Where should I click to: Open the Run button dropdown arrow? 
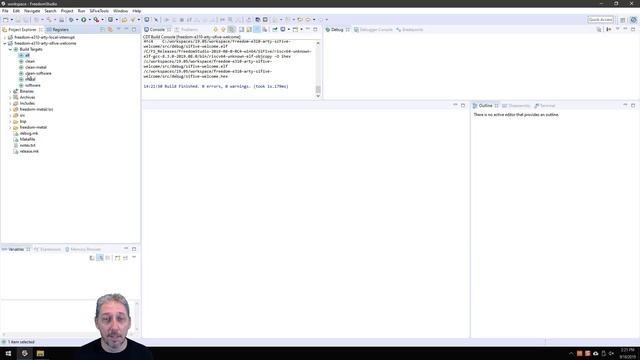(89, 20)
